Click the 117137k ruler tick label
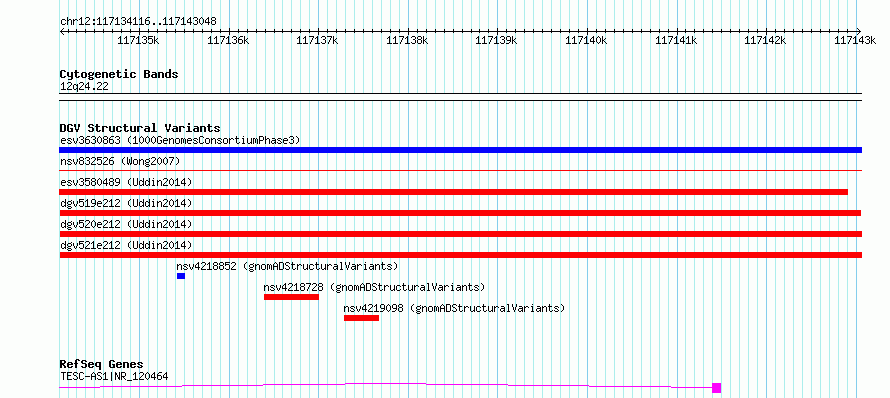The height and width of the screenshot is (398, 890). (317, 40)
